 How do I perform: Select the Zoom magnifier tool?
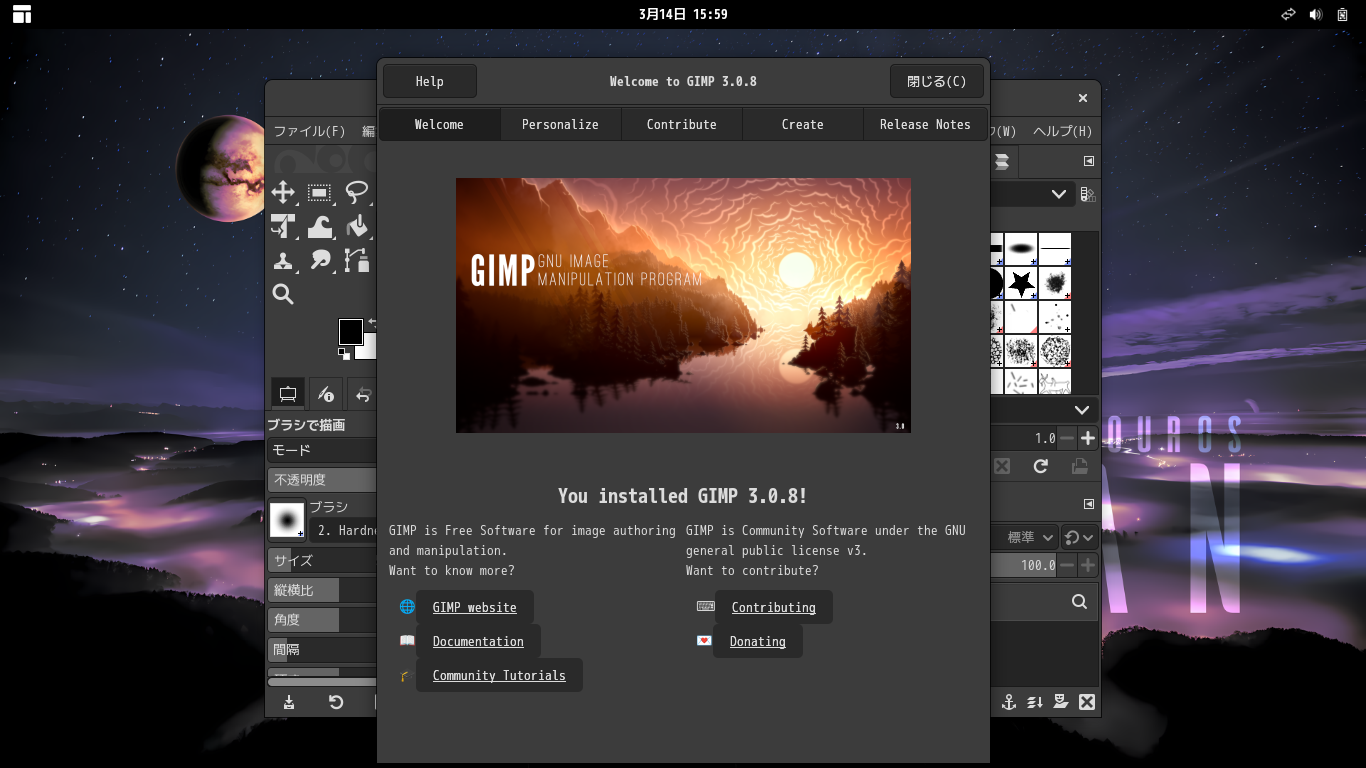(x=283, y=294)
